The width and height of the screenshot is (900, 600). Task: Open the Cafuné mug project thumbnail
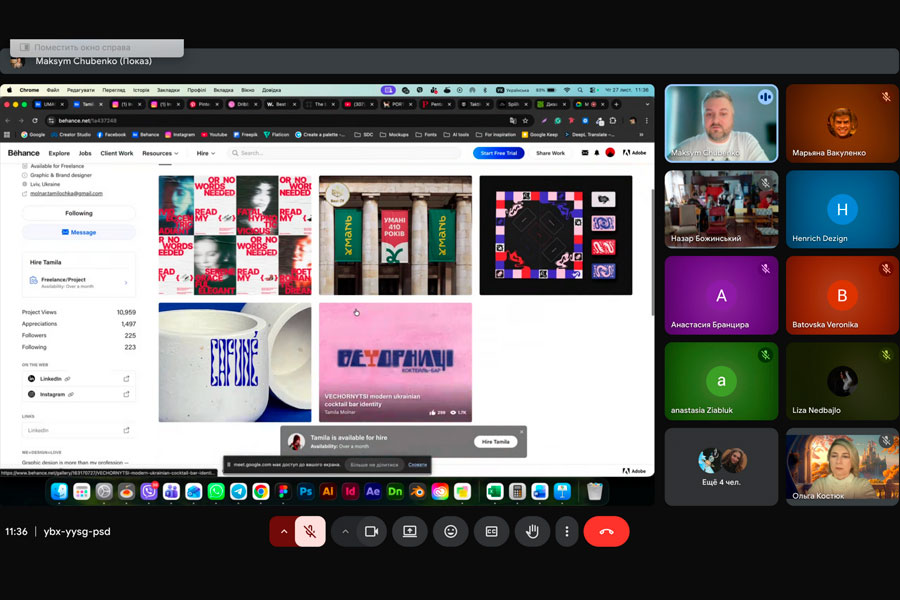[x=235, y=362]
